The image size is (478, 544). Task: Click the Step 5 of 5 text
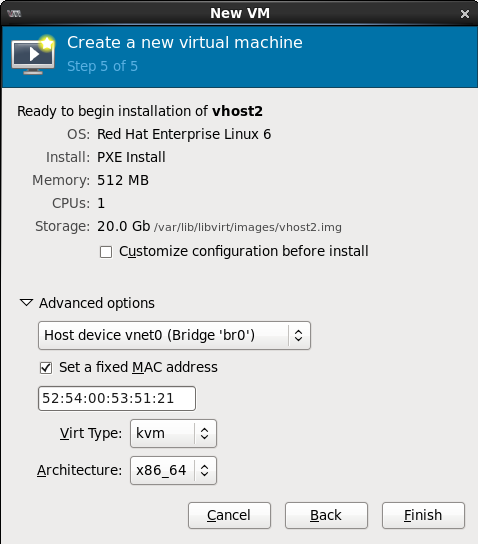[102, 66]
